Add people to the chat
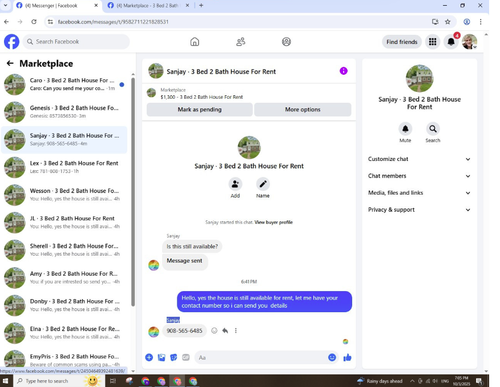The width and height of the screenshot is (500, 387). [x=235, y=184]
